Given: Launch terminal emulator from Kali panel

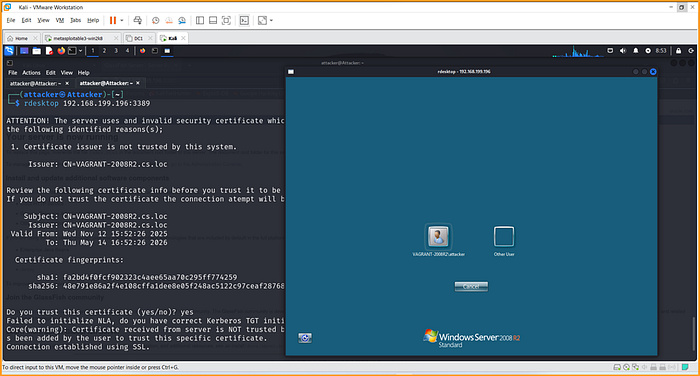Looking at the screenshot, I should point(72,51).
